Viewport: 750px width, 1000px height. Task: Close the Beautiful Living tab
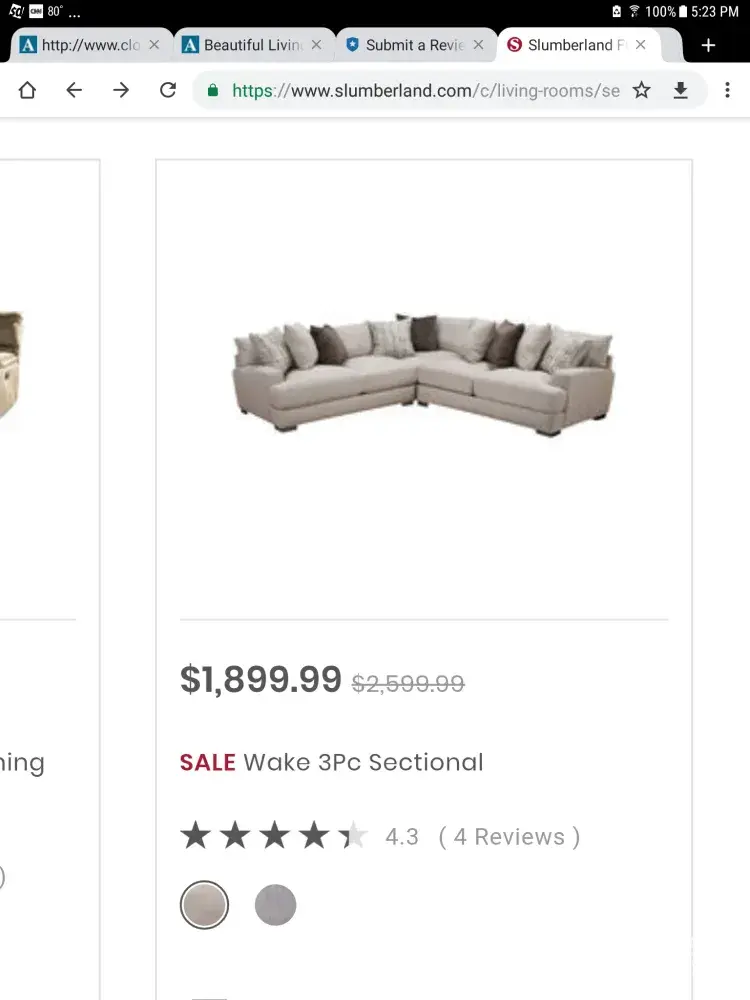(x=316, y=45)
